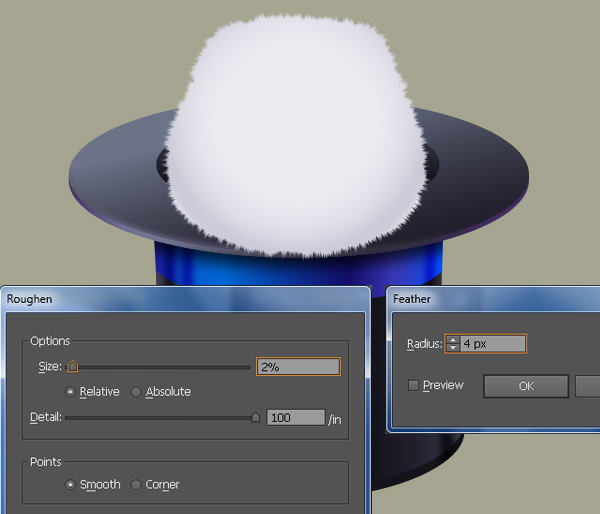
Task: Click the 'Size:' label
Action: tap(50, 367)
